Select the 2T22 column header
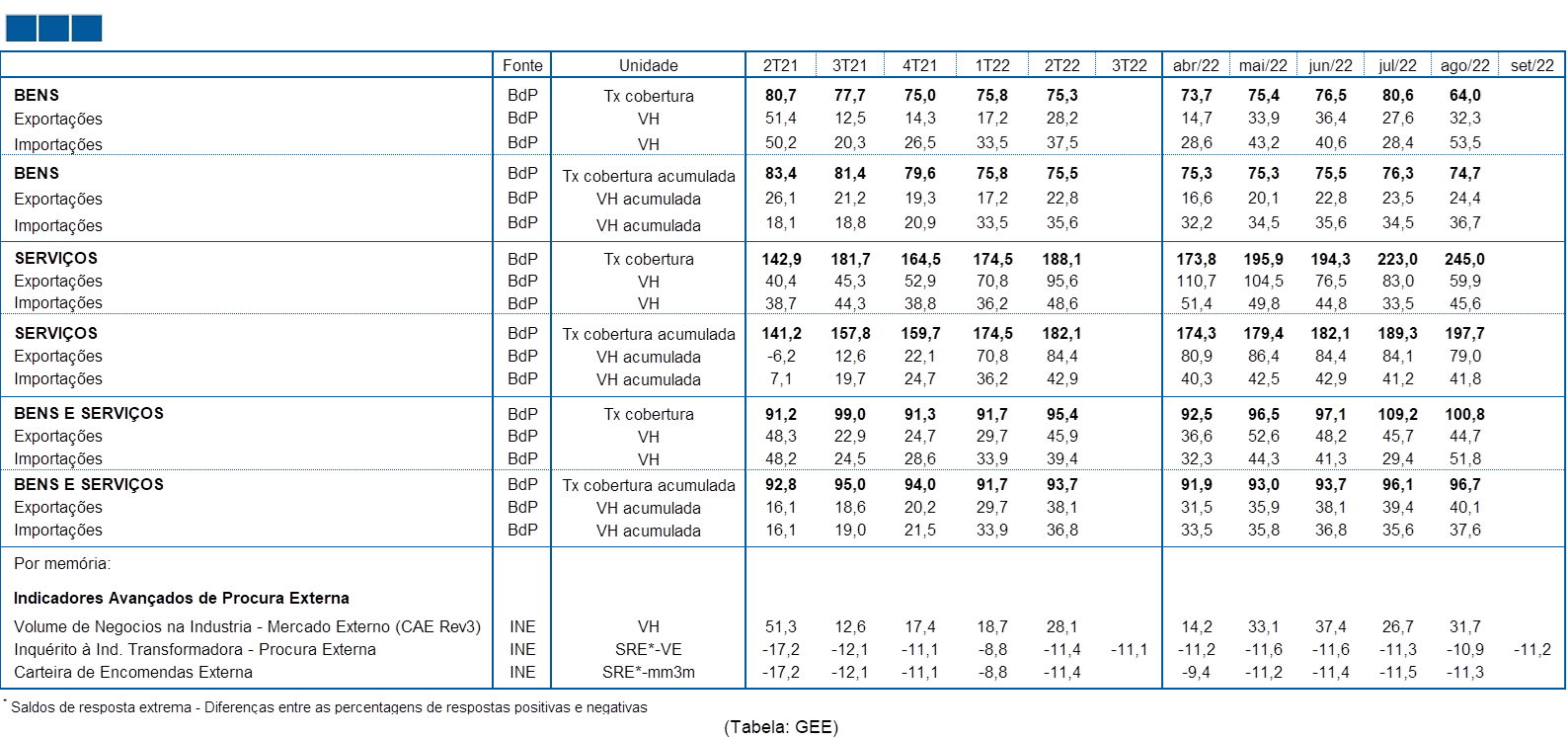The width and height of the screenshot is (1568, 739). coord(1062,65)
